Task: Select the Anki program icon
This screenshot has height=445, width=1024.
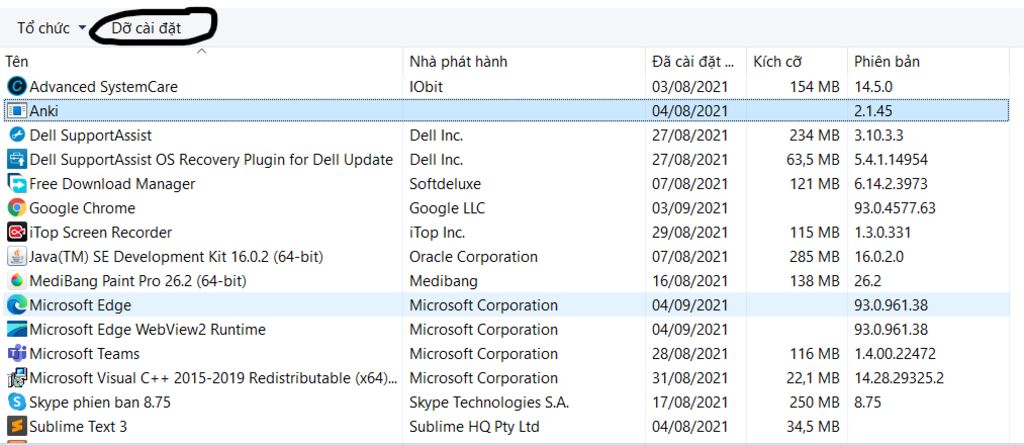Action: point(17,110)
